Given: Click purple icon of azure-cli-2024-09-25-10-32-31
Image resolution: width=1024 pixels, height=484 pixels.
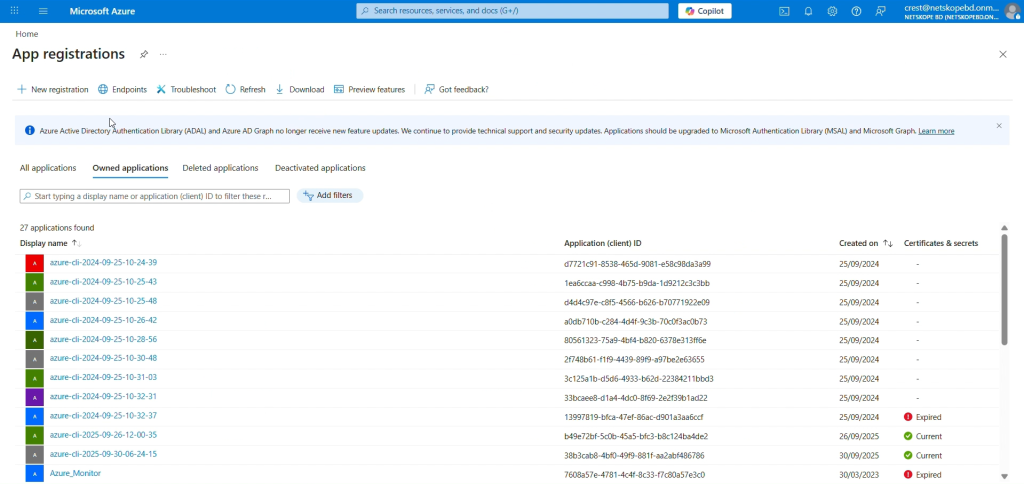Looking at the screenshot, I should coord(35,397).
